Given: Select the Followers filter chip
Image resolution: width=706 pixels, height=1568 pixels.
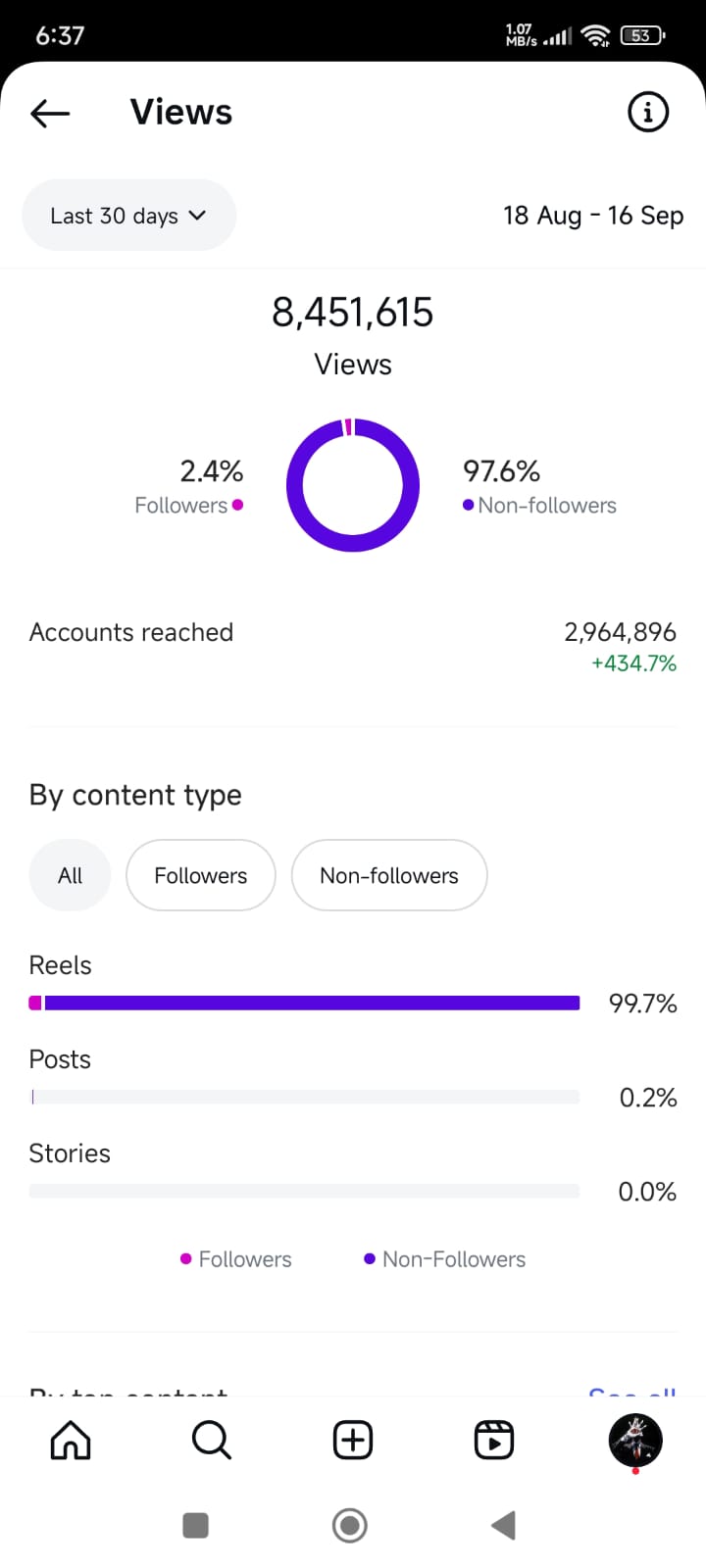Looking at the screenshot, I should click(201, 875).
